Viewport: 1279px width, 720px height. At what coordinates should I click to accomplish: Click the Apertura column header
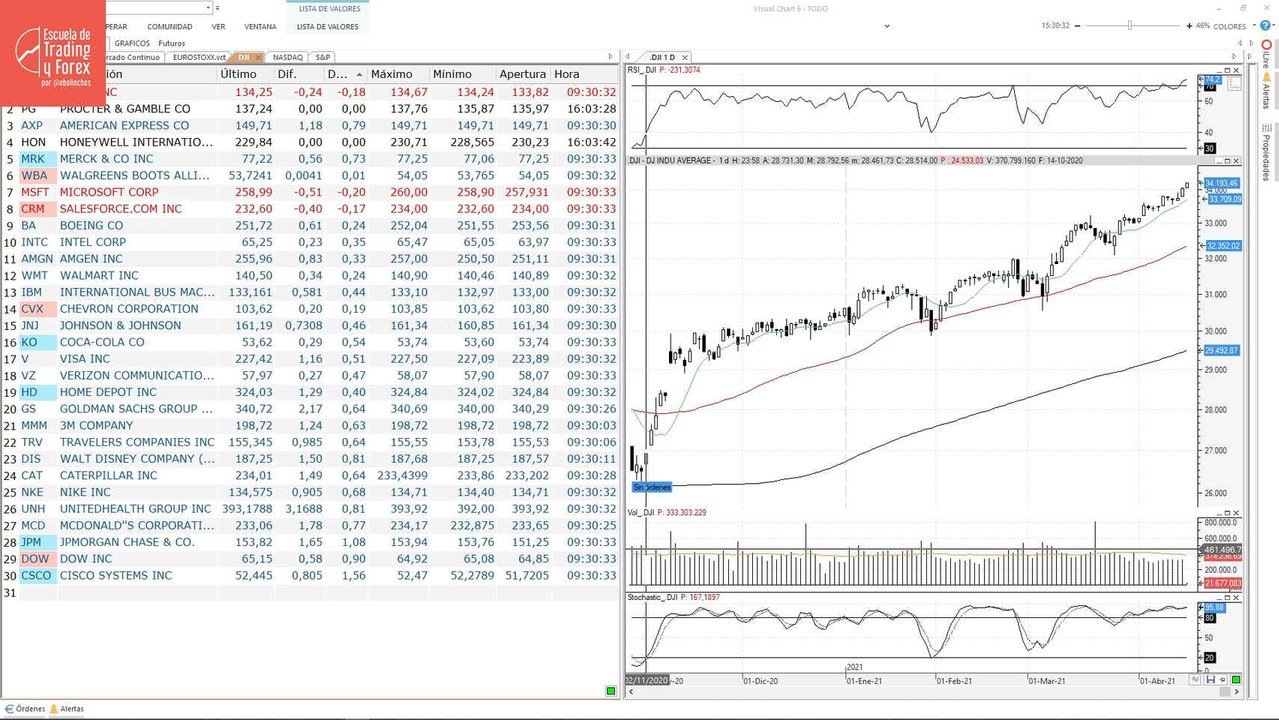coord(522,74)
